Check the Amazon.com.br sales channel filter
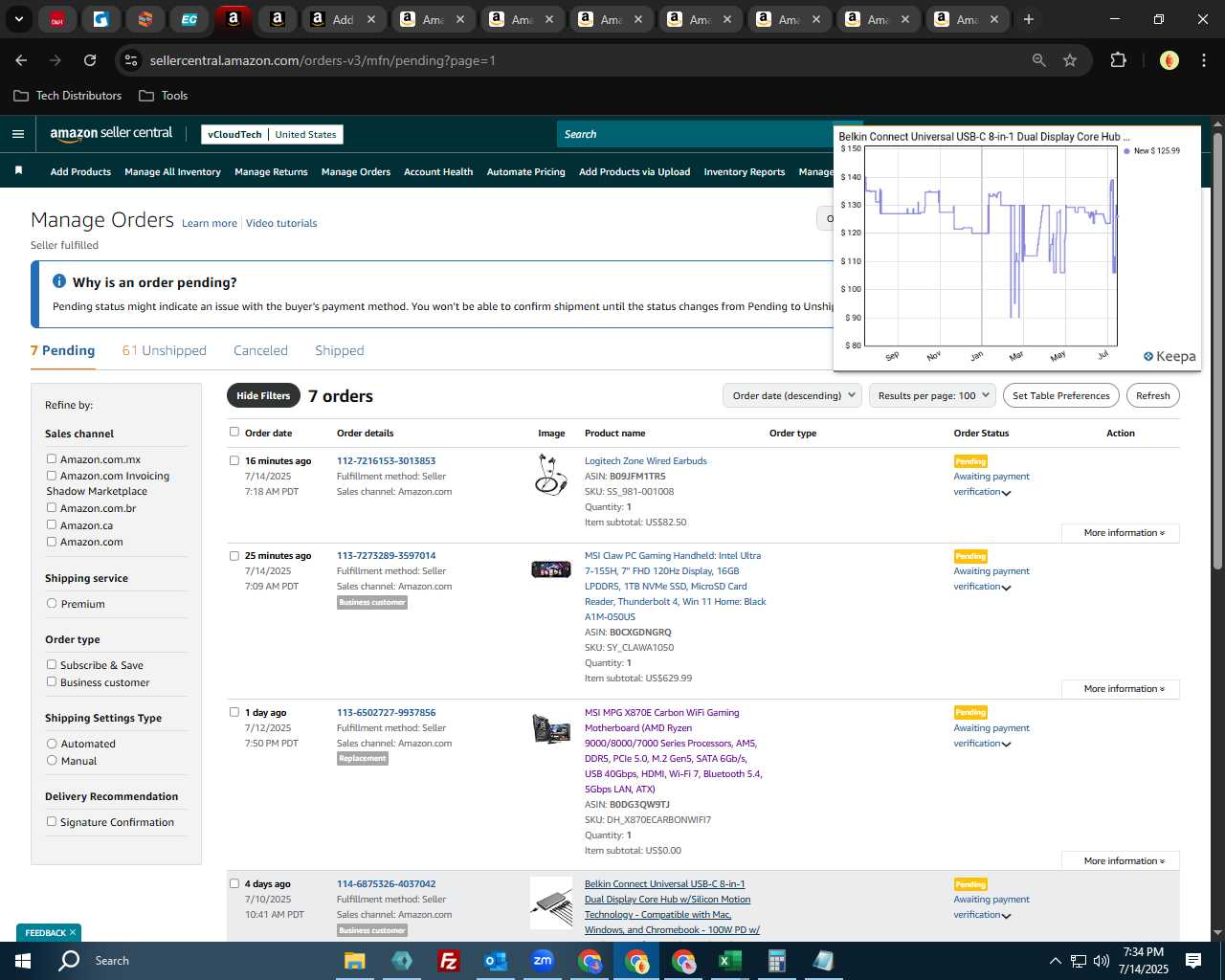 (x=52, y=508)
